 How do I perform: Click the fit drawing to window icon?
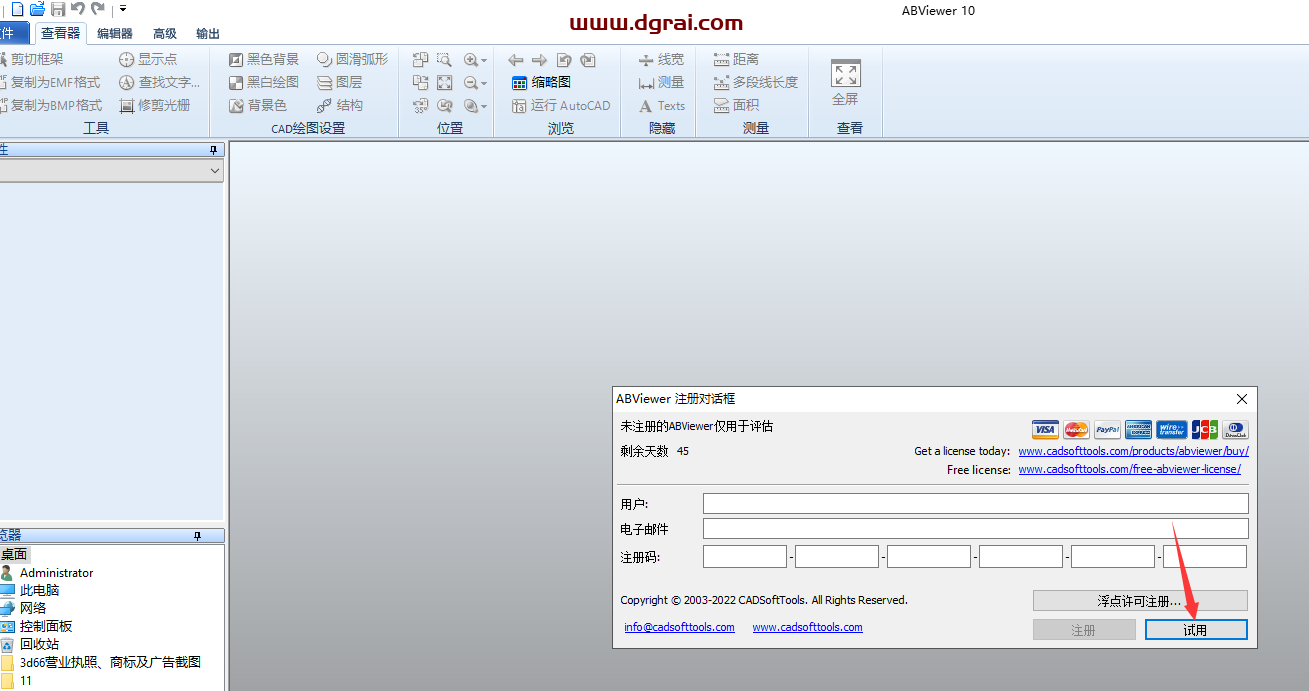tap(444, 83)
